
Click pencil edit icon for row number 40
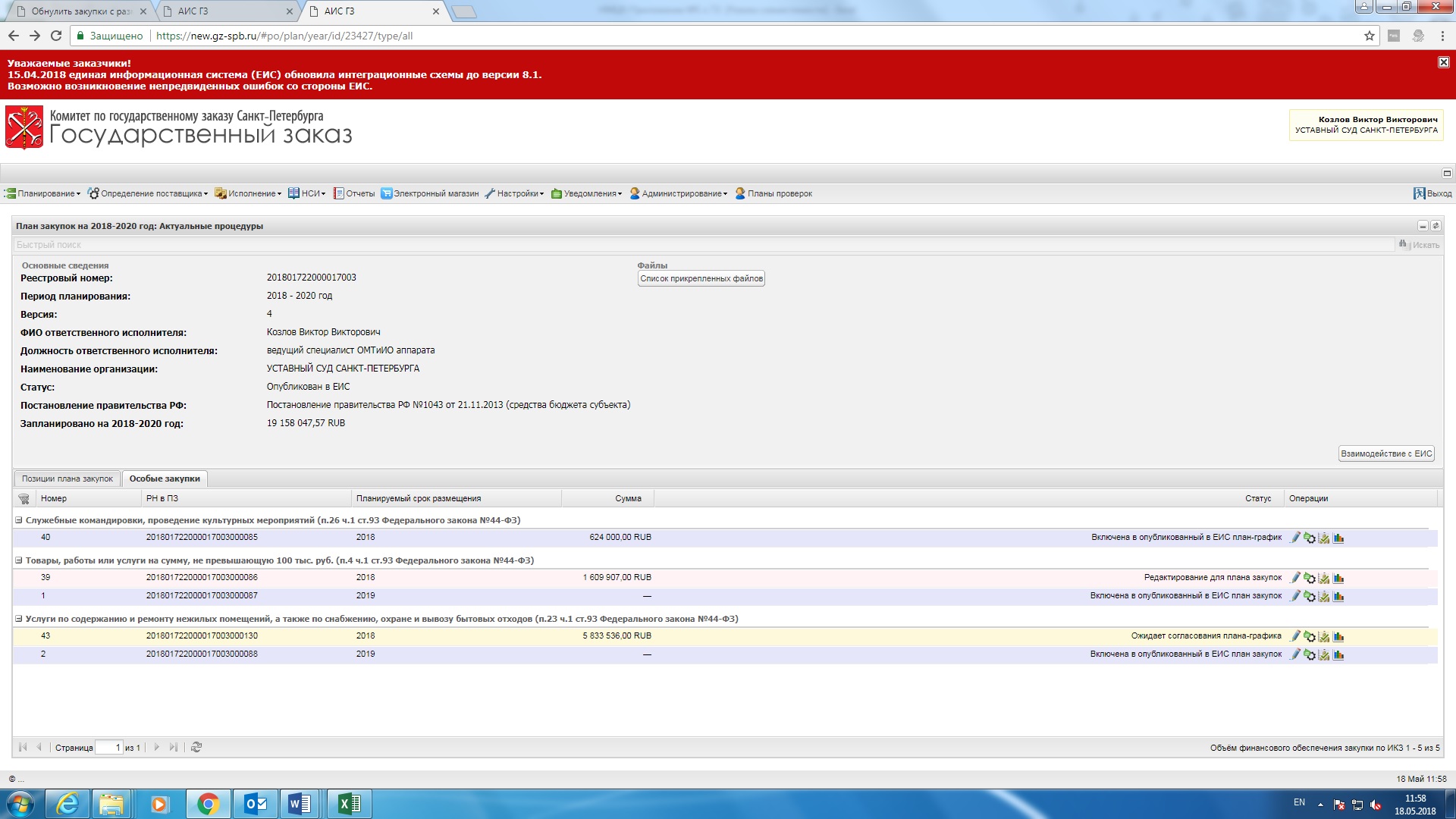point(1295,538)
